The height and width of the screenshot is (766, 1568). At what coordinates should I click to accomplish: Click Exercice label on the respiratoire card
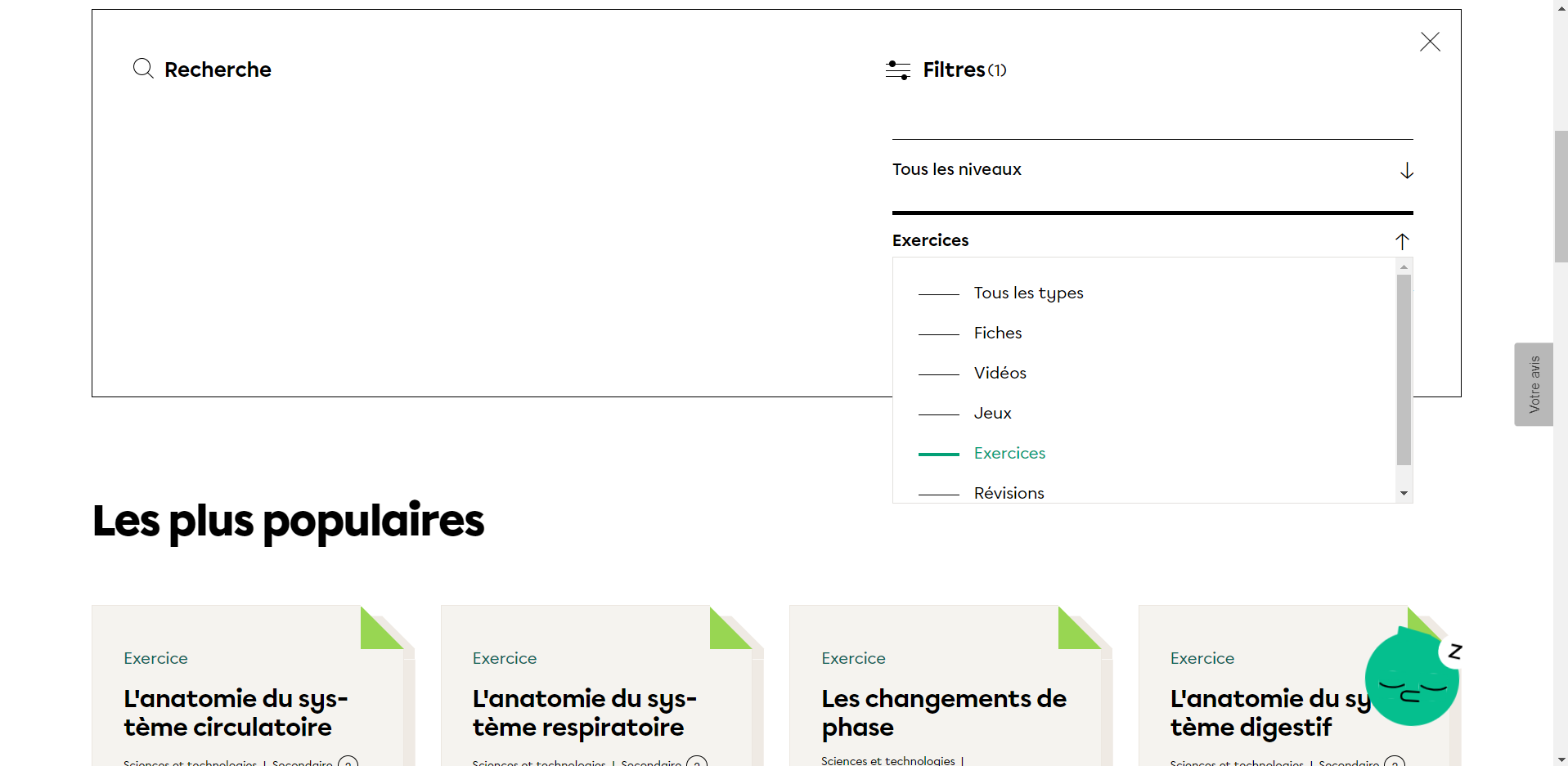coord(505,658)
